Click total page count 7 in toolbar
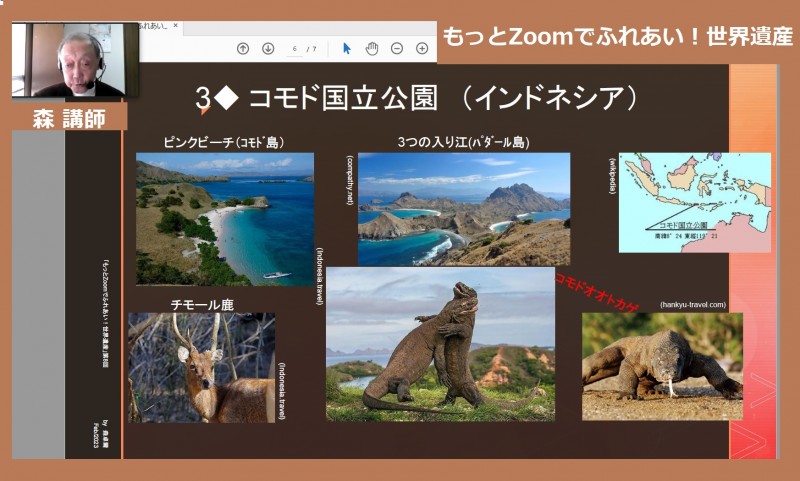This screenshot has height=481, width=800. tap(314, 49)
